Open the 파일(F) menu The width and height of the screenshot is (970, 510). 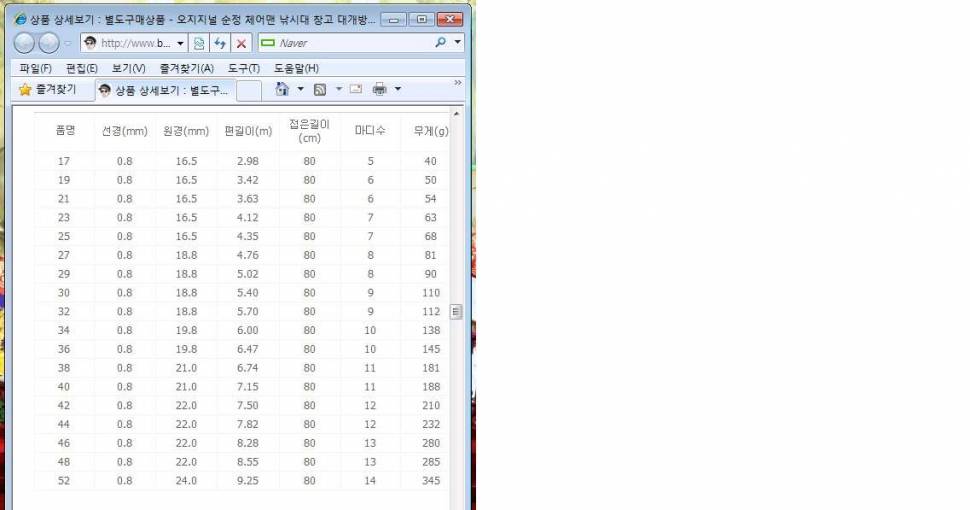[x=35, y=68]
